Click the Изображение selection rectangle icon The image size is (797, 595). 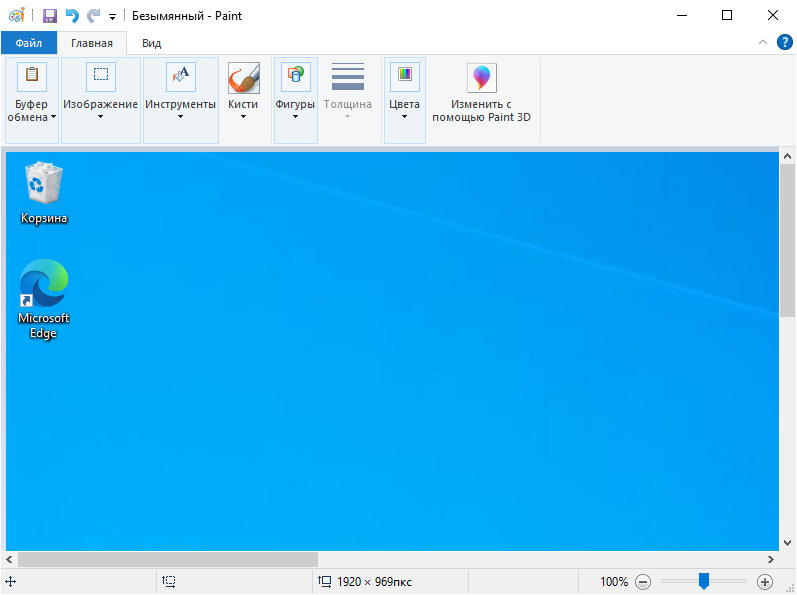pyautogui.click(x=101, y=77)
